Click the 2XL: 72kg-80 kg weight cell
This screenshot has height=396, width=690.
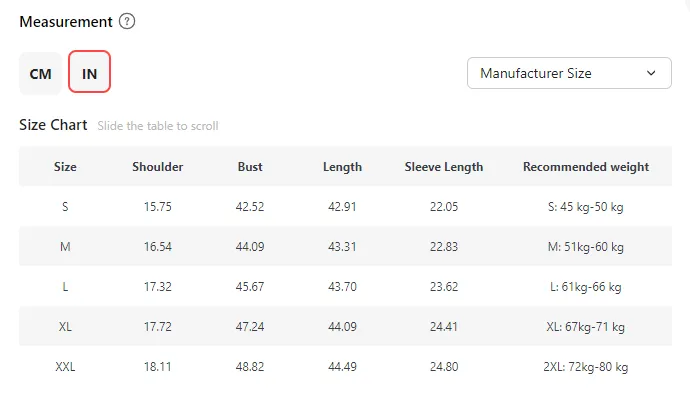coord(585,367)
